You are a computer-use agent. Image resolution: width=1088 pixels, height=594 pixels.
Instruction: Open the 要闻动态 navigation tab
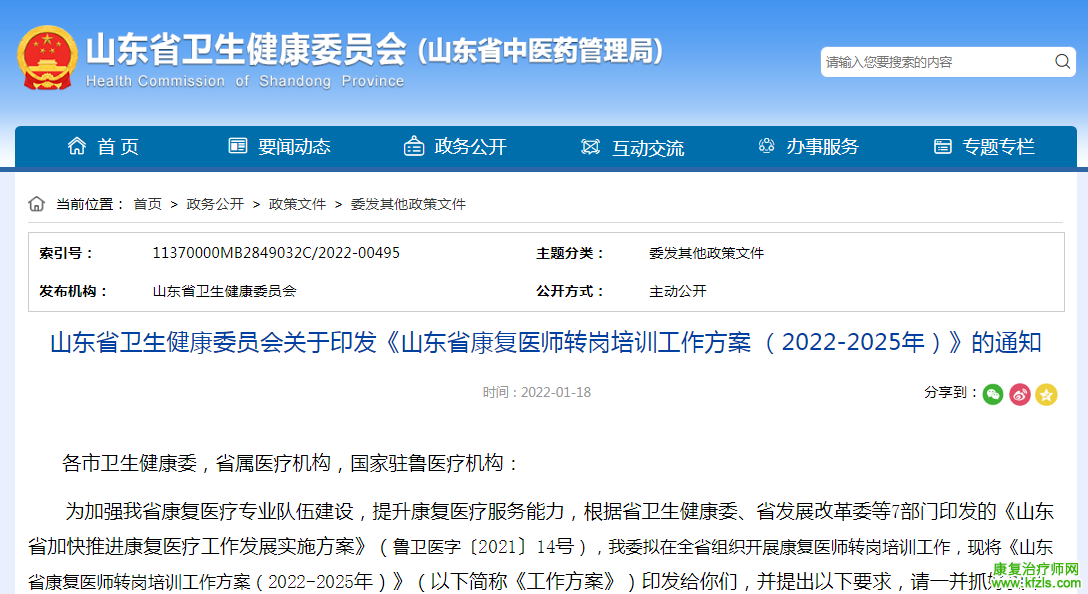tap(294, 147)
